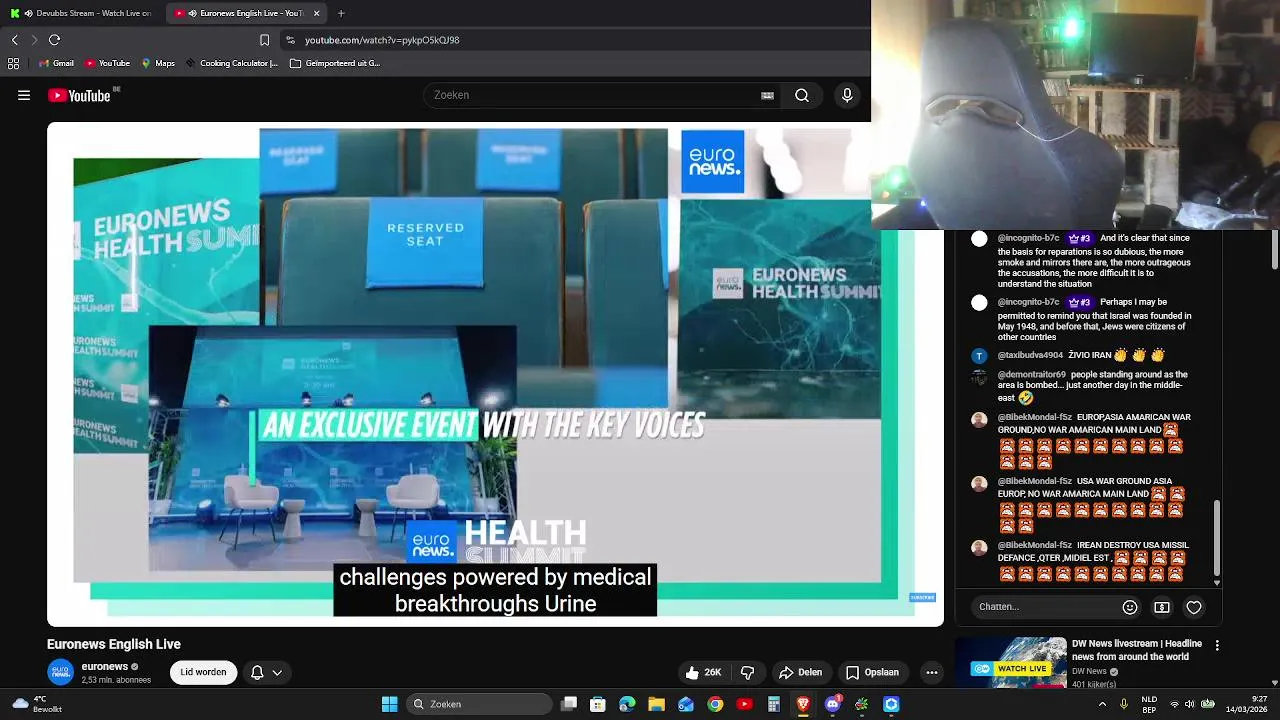The image size is (1280, 720).
Task: Reload the page
Action: pos(55,40)
